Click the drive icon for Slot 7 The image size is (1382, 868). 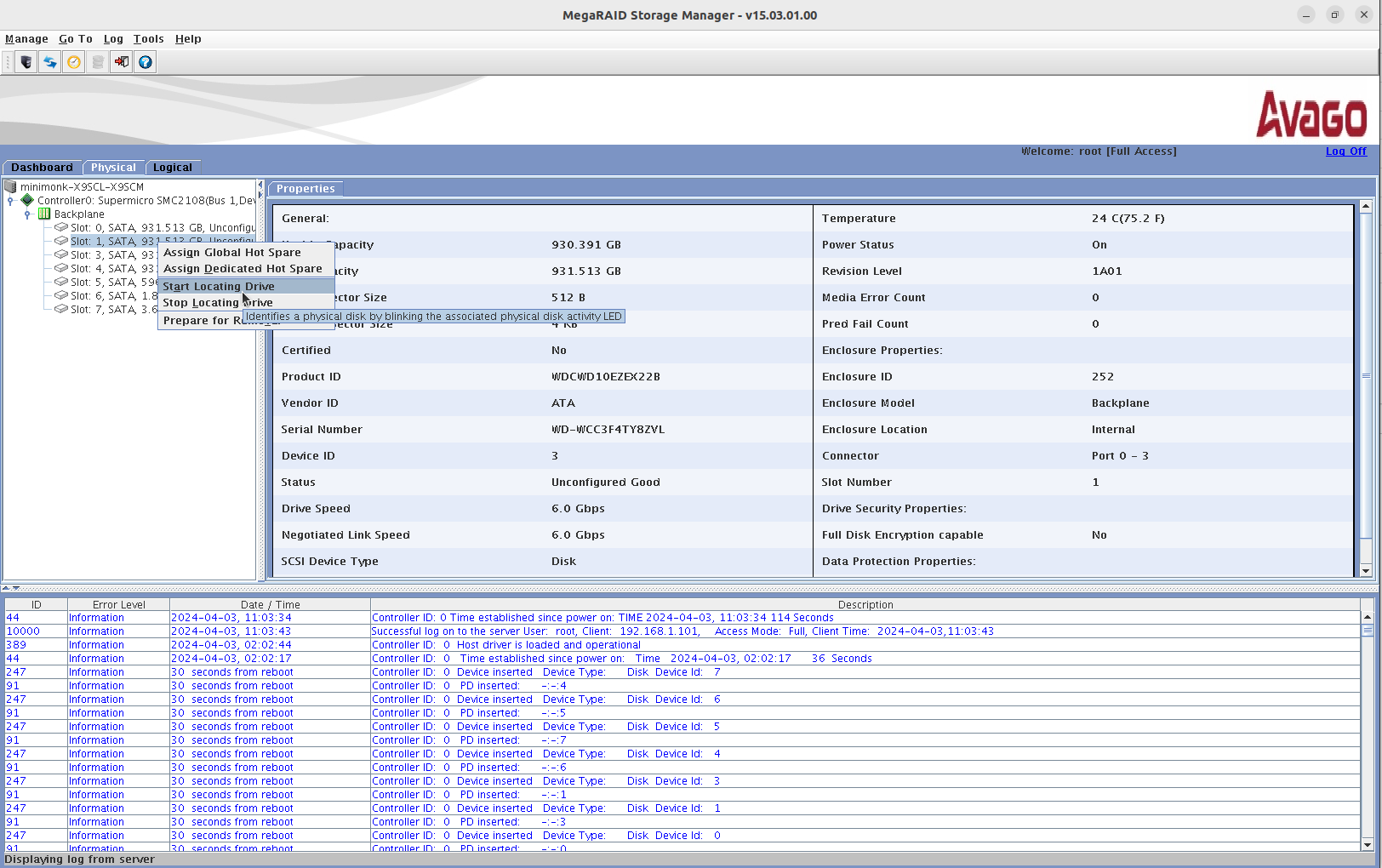tap(61, 309)
